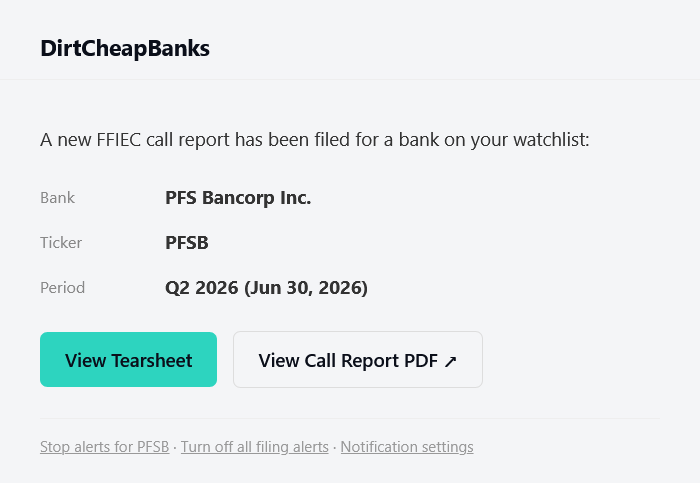Stop alerts for PFSB
The height and width of the screenshot is (483, 700).
pos(104,447)
